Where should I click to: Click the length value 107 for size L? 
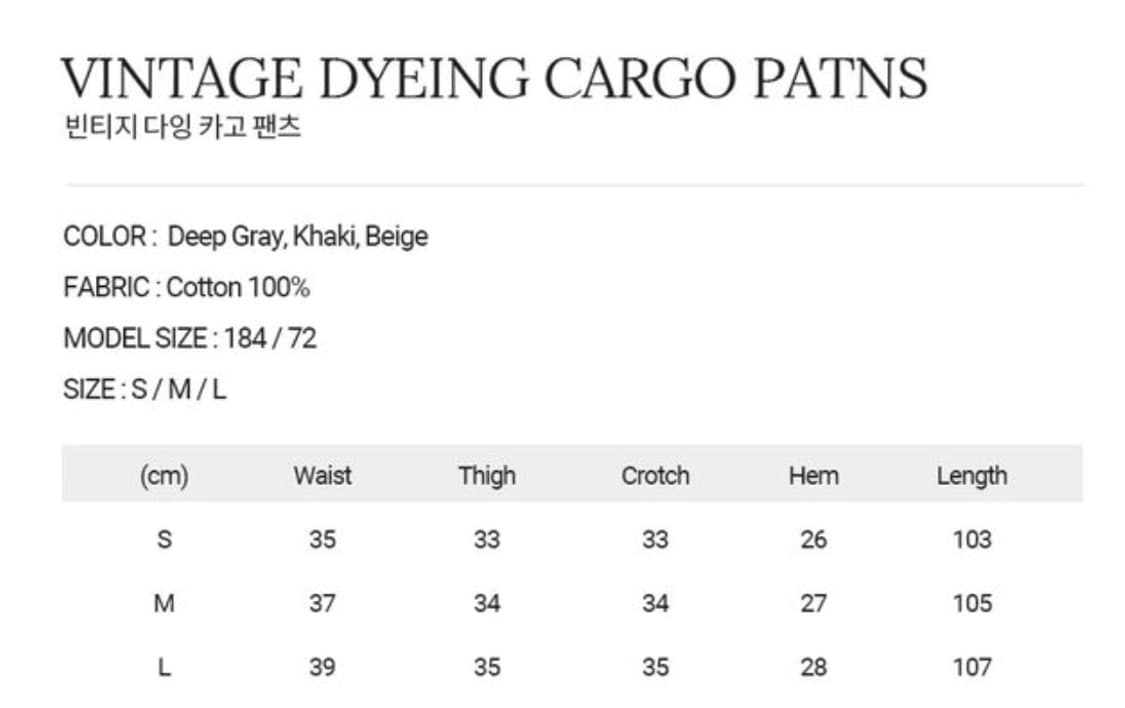tap(971, 667)
